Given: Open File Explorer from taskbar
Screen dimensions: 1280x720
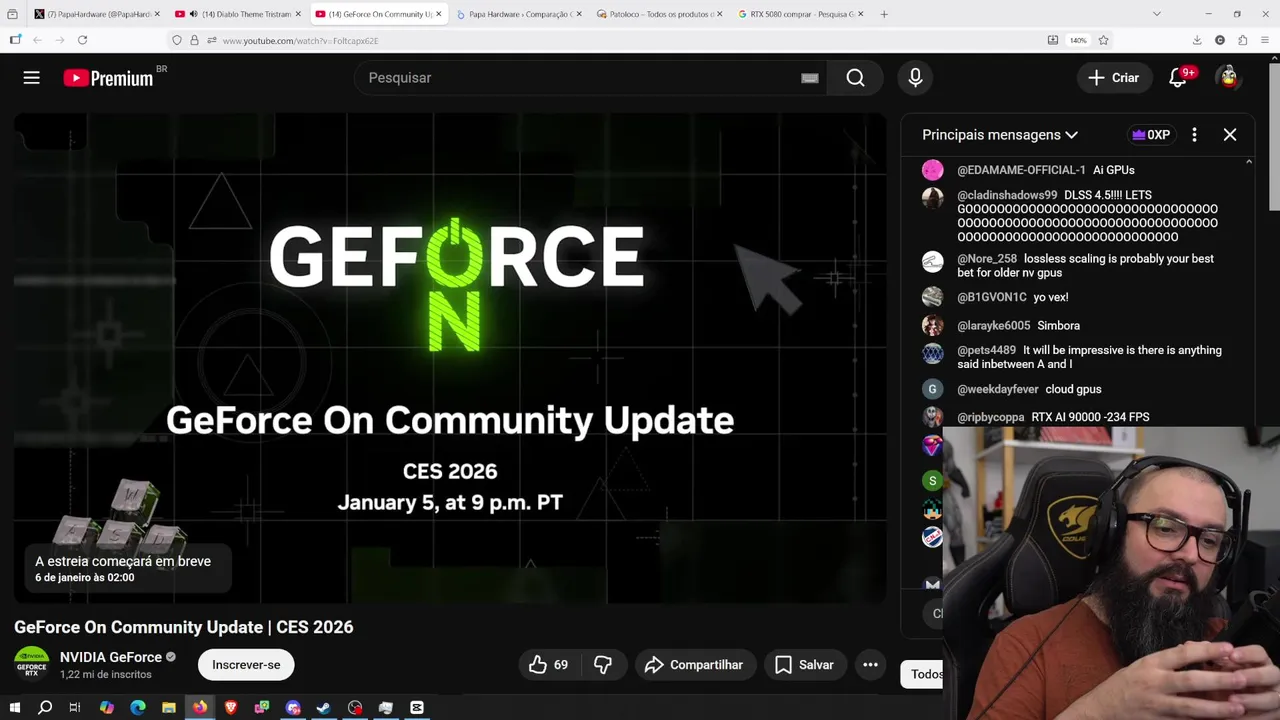Looking at the screenshot, I should click(169, 708).
